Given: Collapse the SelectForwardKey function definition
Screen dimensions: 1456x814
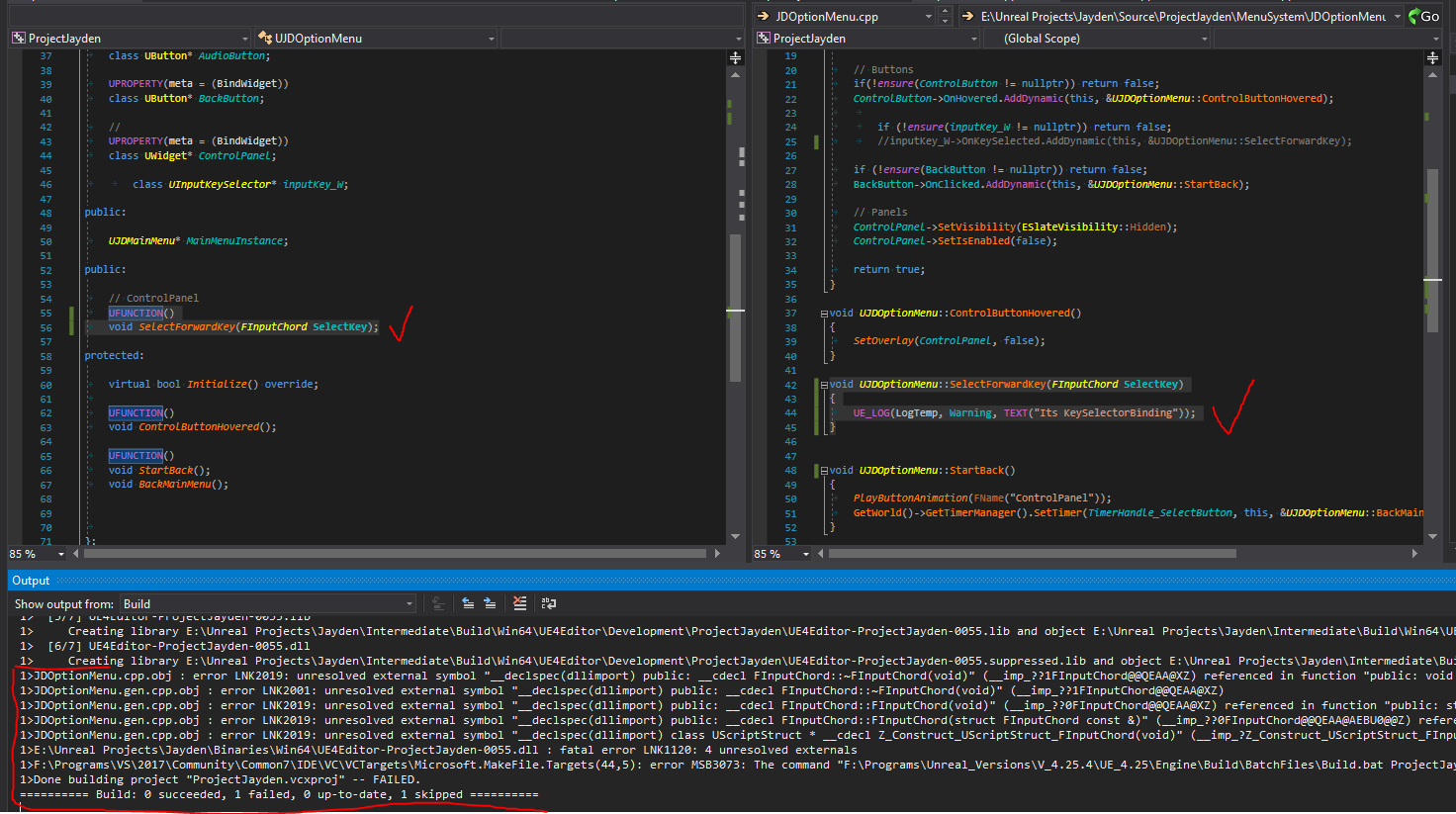Looking at the screenshot, I should pyautogui.click(x=824, y=385).
